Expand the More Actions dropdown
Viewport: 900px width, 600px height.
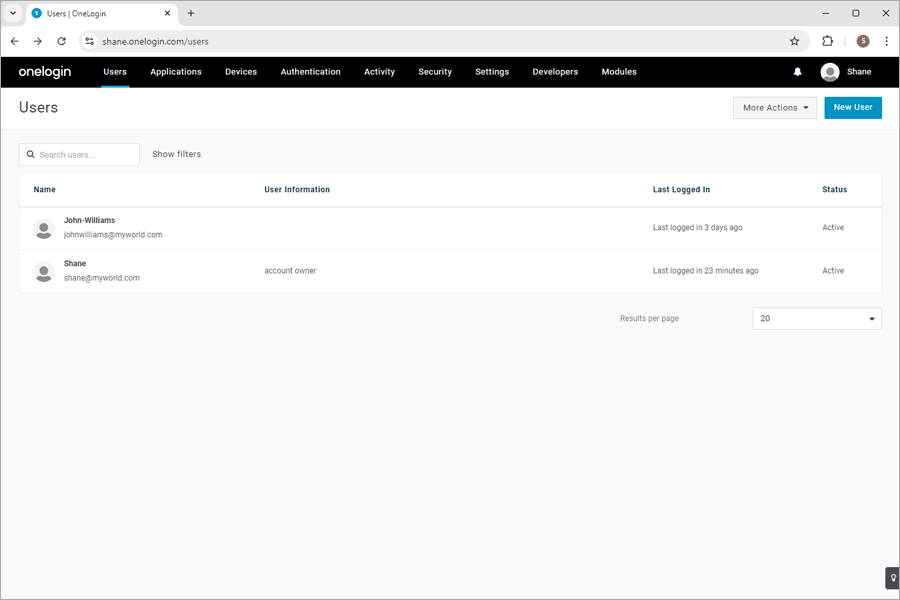[x=775, y=108]
